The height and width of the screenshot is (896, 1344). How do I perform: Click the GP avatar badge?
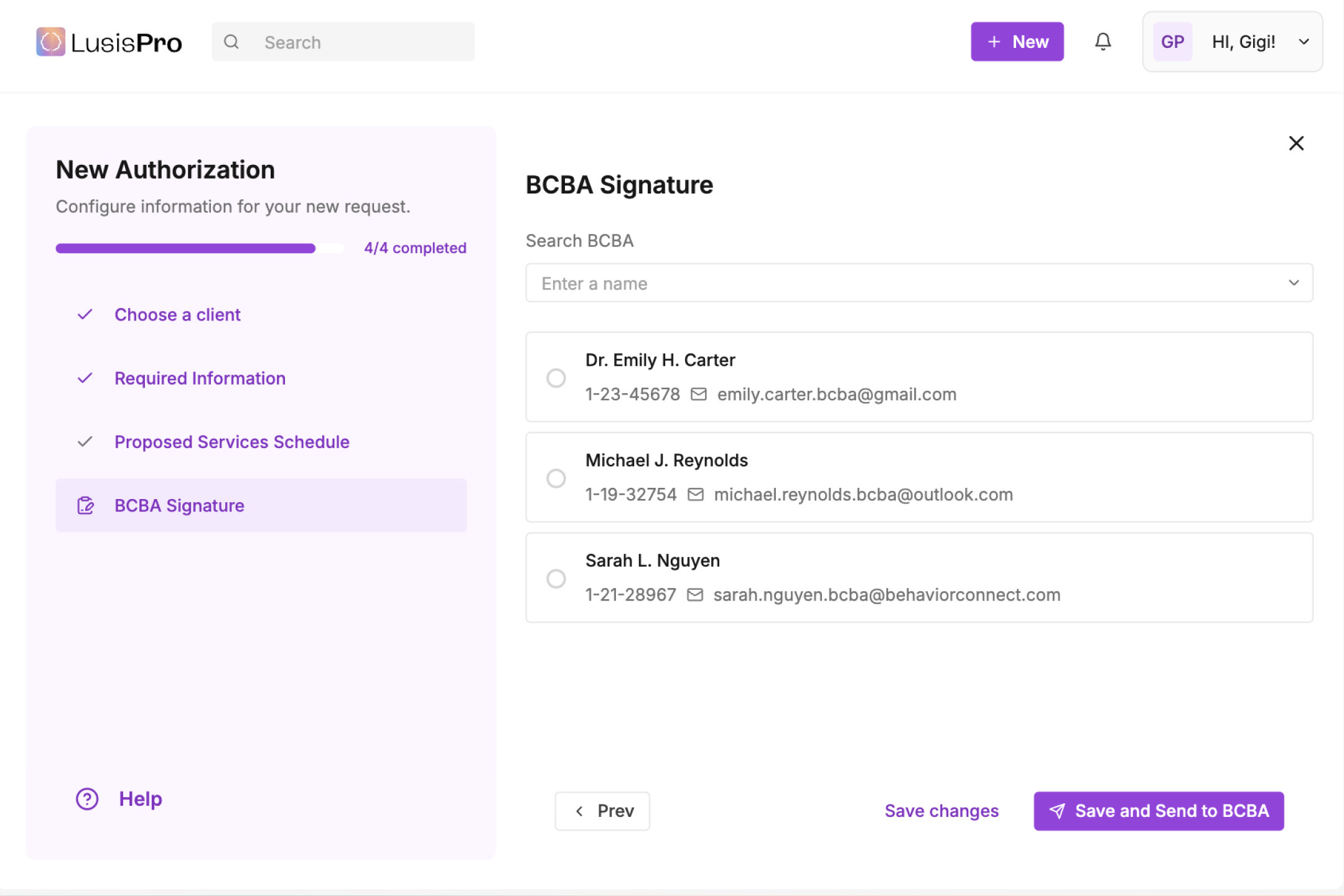[x=1172, y=42]
